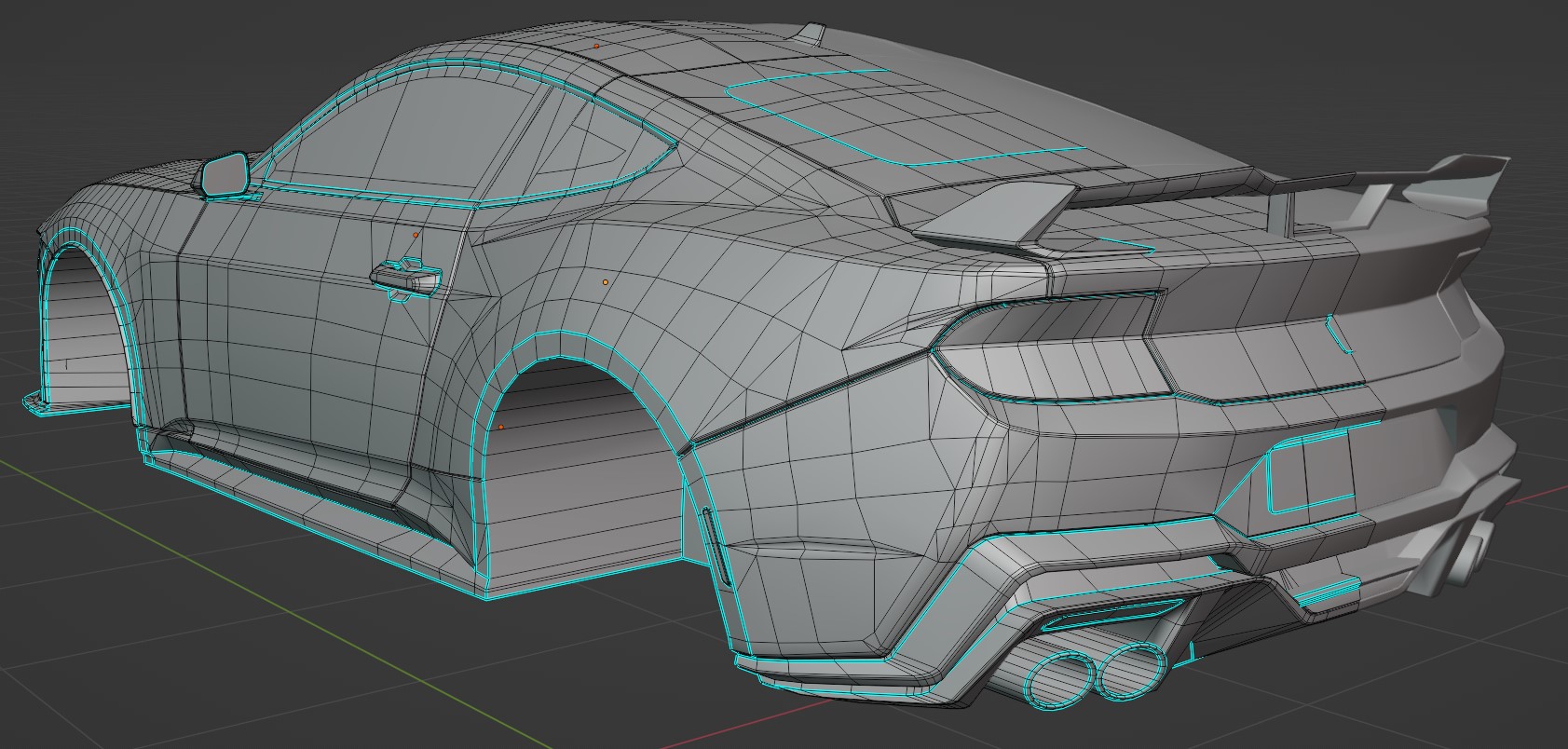Image resolution: width=1568 pixels, height=749 pixels.
Task: Click the car's door handle
Action: point(405,278)
